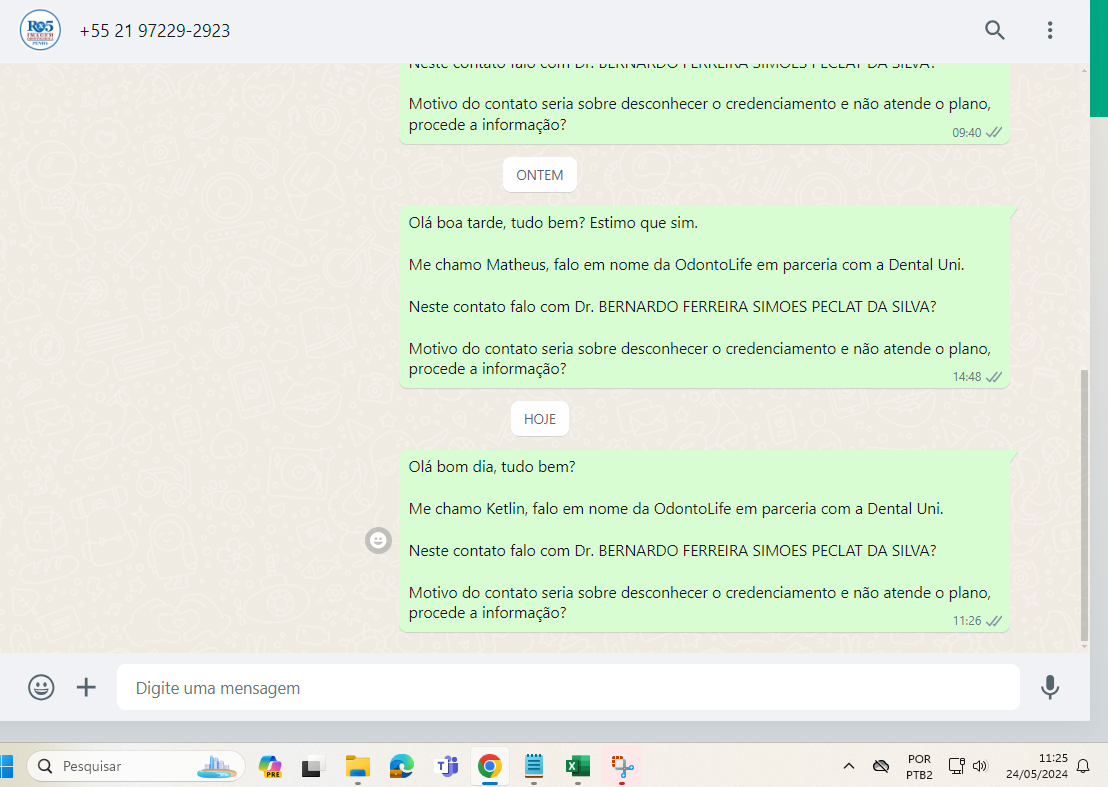Click the taskbar Pesquisar search box
Viewport: 1108px width, 787px height.
(x=136, y=766)
